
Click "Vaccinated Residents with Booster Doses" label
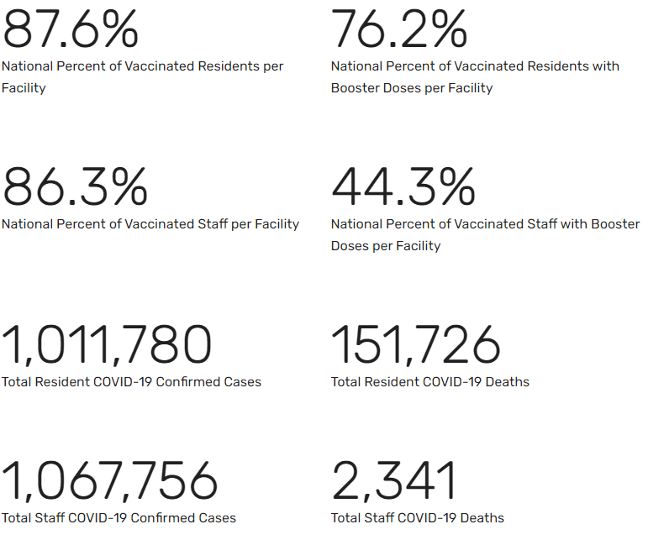[475, 67]
